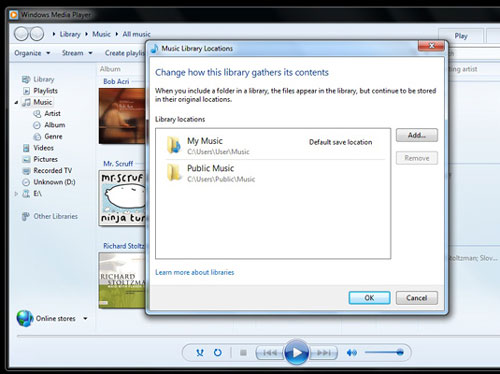This screenshot has width=500, height=374.
Task: Skip to the previous track
Action: click(x=269, y=353)
